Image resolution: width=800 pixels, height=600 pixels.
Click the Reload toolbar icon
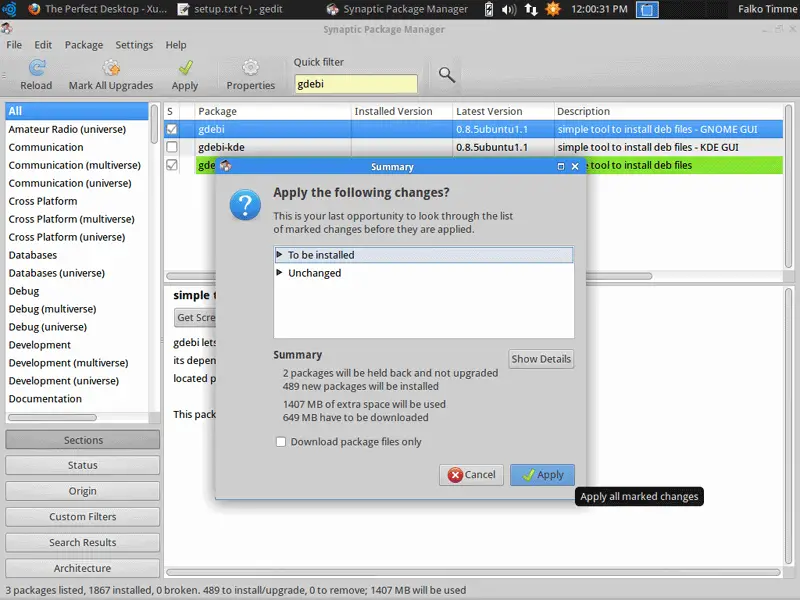(x=36, y=67)
